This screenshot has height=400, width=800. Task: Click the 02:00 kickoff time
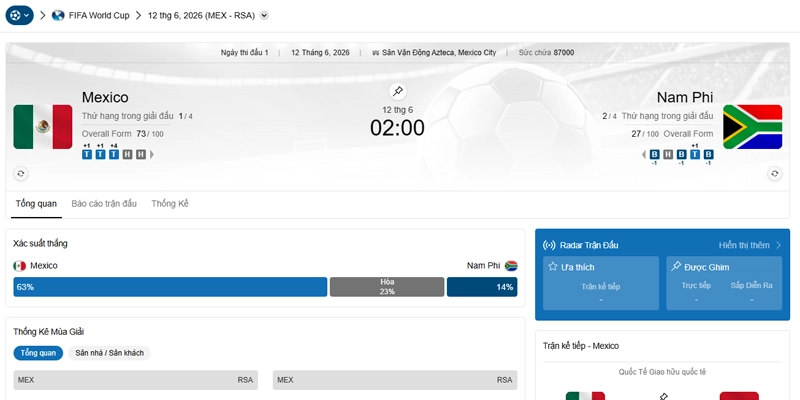click(397, 128)
